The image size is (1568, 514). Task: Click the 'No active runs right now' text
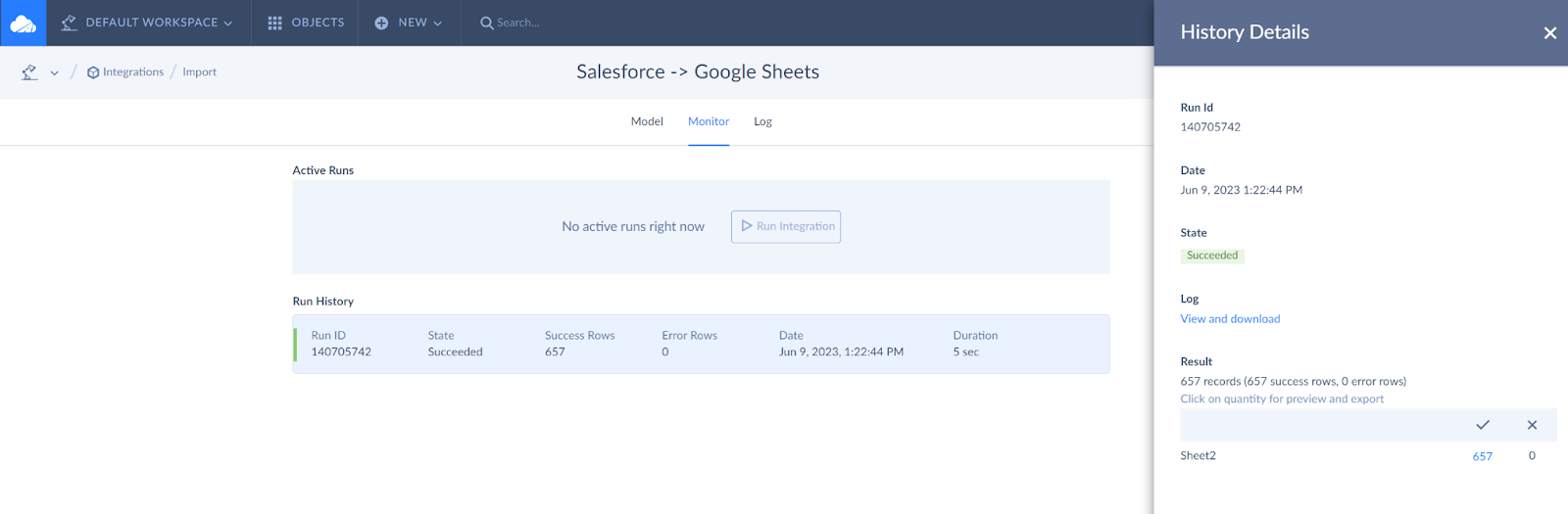pyautogui.click(x=633, y=226)
